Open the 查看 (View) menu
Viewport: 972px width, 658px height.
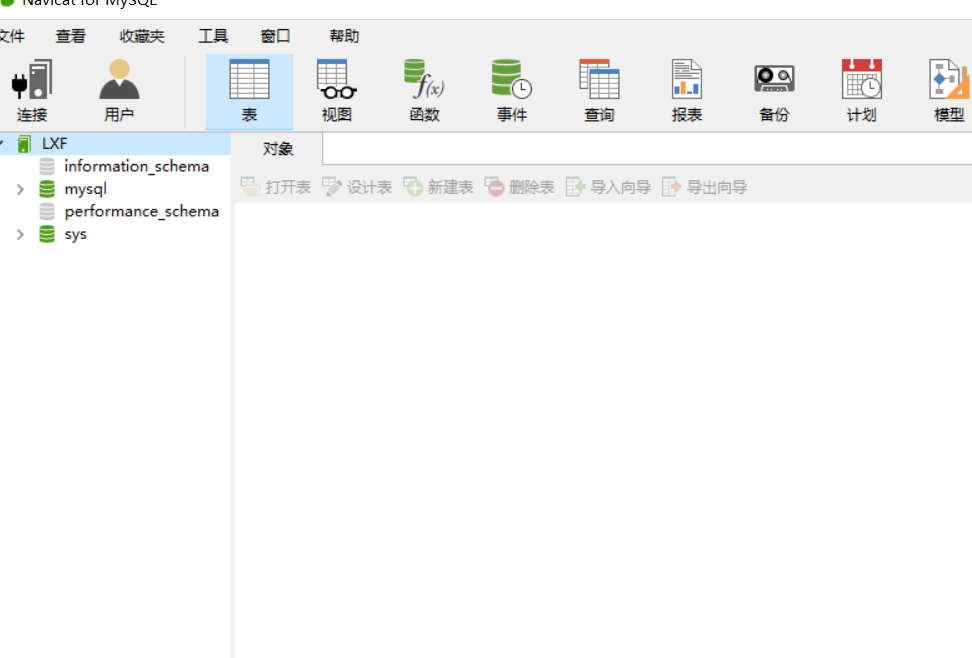coord(70,36)
